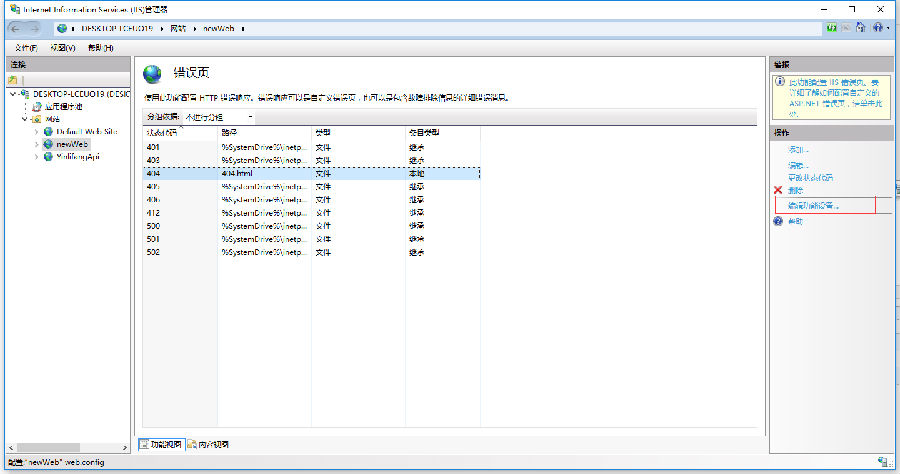Click the gray Stop toolbar icon

pyautogui.click(x=846, y=28)
